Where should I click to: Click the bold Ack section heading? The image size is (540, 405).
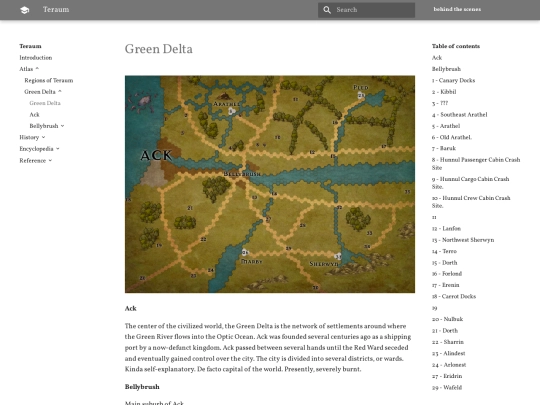tap(131, 309)
